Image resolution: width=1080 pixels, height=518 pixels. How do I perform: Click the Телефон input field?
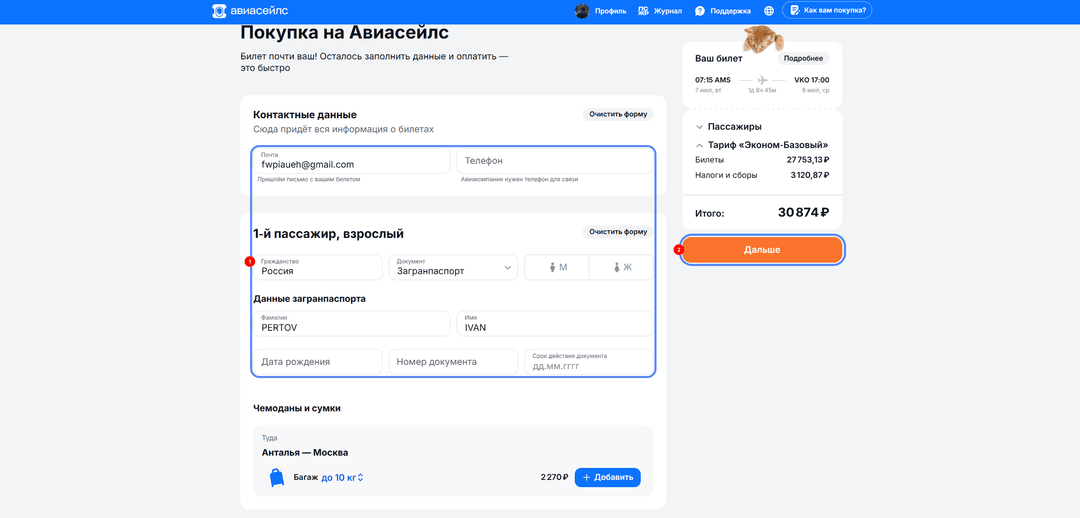pyautogui.click(x=554, y=160)
